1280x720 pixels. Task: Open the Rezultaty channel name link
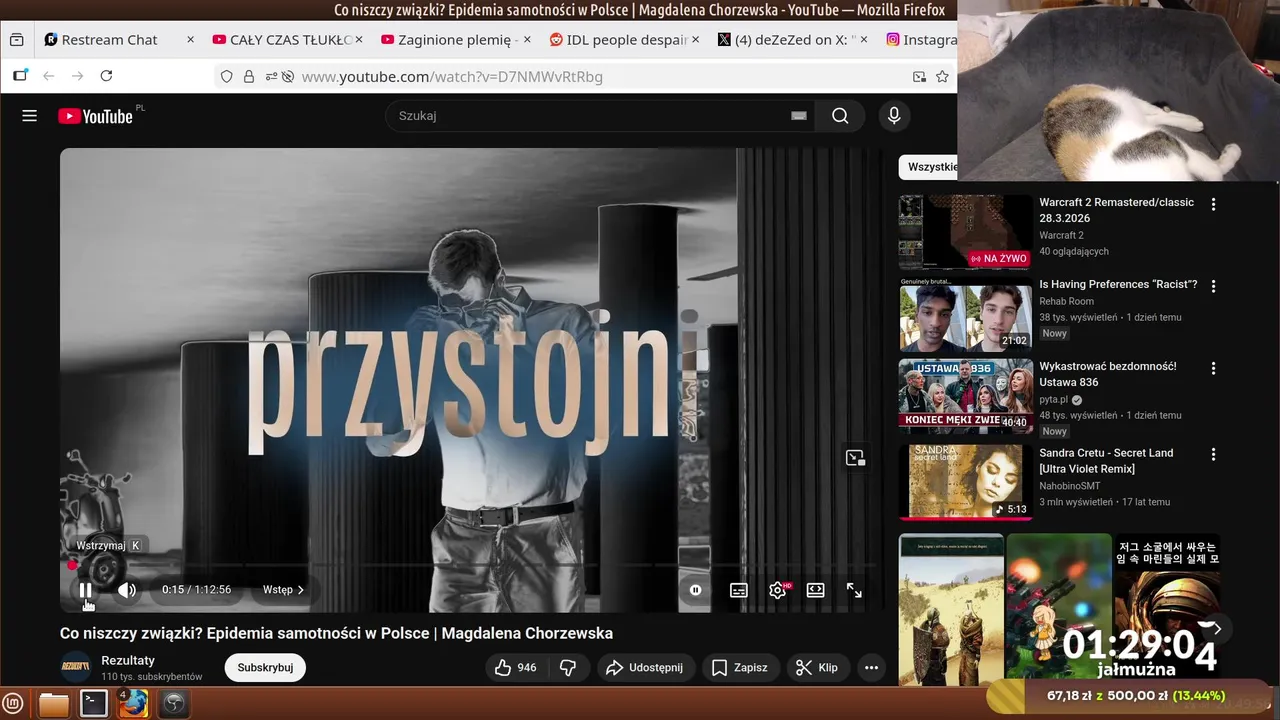(128, 660)
